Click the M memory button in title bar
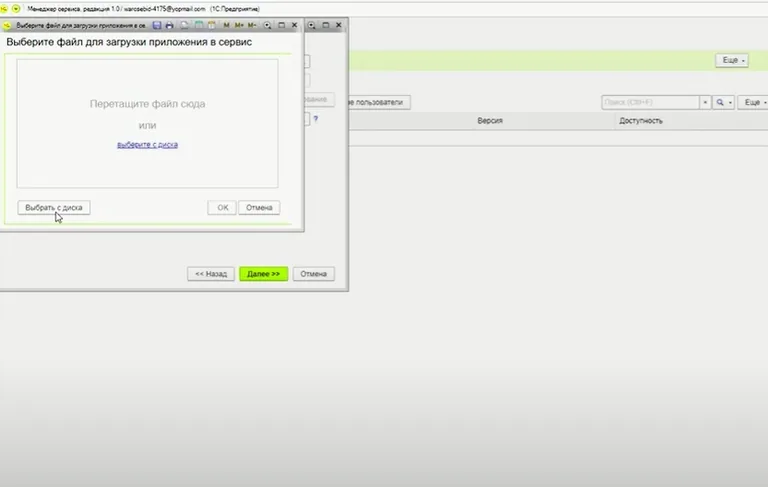The image size is (768, 487). pos(227,24)
